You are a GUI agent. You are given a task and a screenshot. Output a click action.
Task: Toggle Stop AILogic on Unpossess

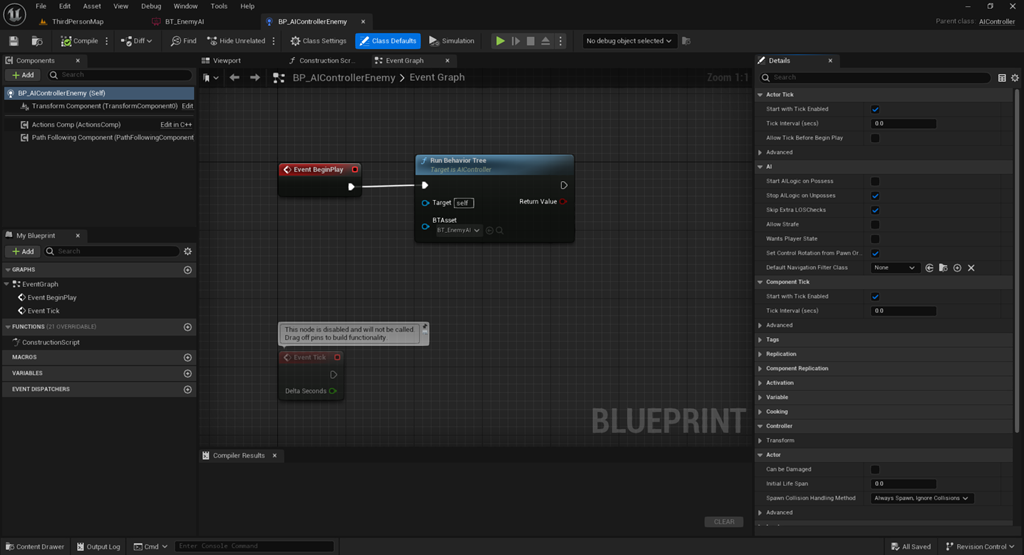click(875, 196)
